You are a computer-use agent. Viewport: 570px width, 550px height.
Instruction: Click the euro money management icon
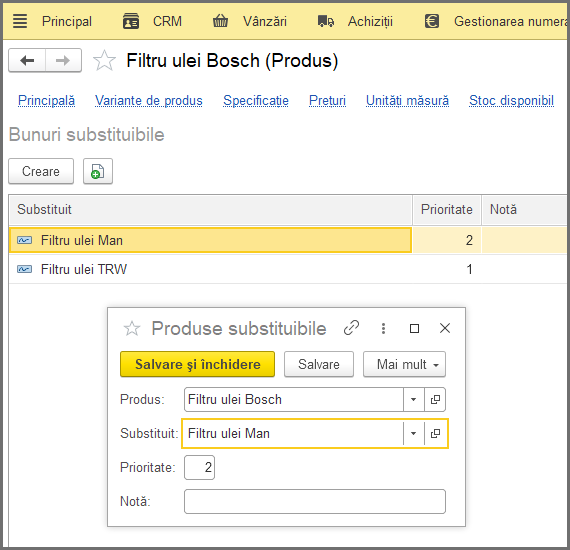tap(432, 21)
